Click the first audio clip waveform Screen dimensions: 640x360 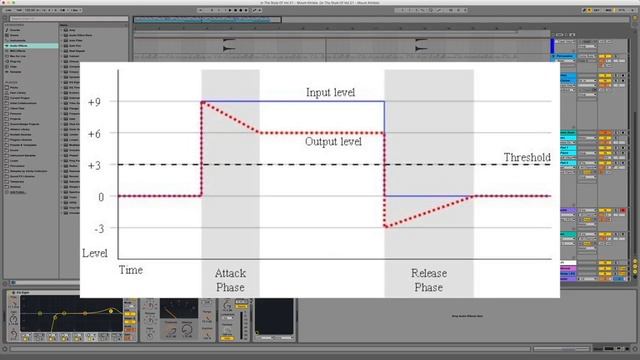(229, 45)
